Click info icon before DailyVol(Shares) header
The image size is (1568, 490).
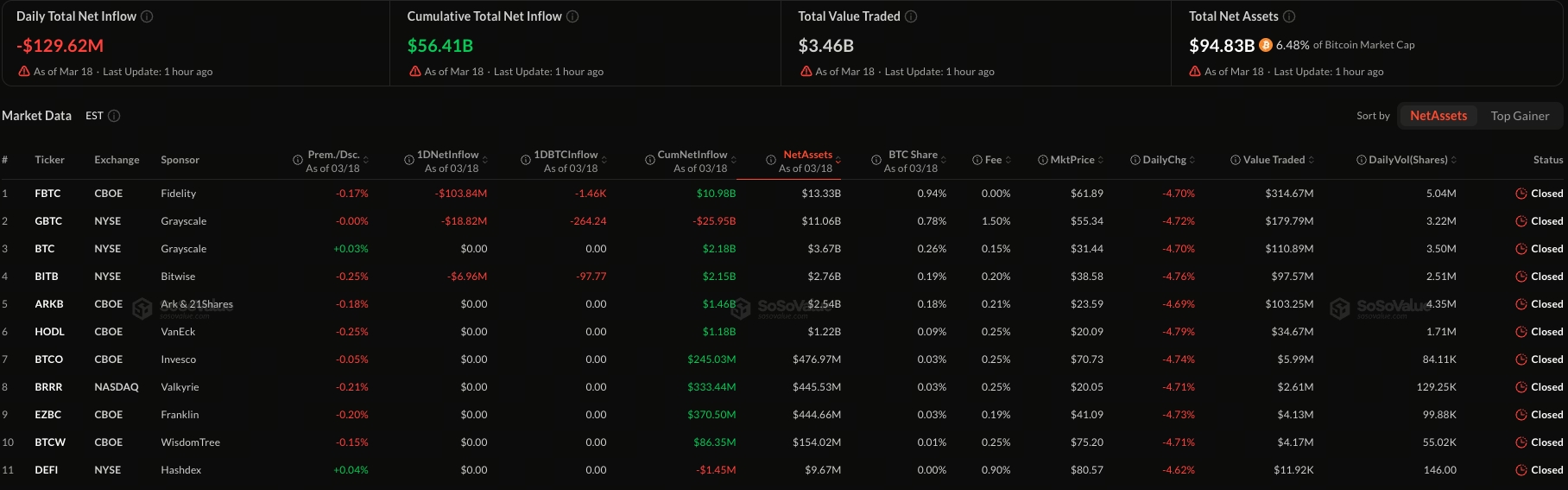pos(1362,160)
